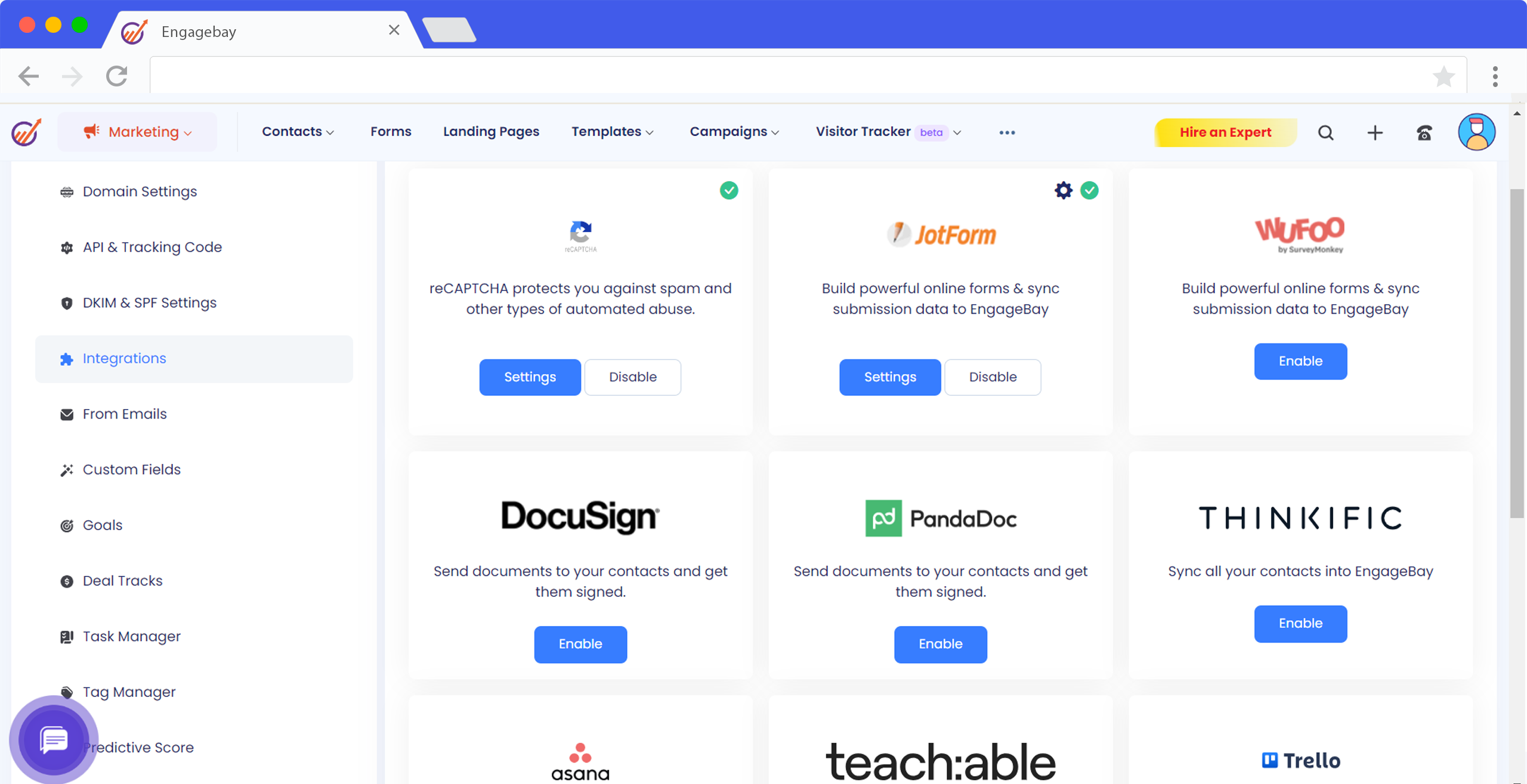This screenshot has height=784, width=1527.
Task: Open Custom Fields in sidebar
Action: click(132, 469)
